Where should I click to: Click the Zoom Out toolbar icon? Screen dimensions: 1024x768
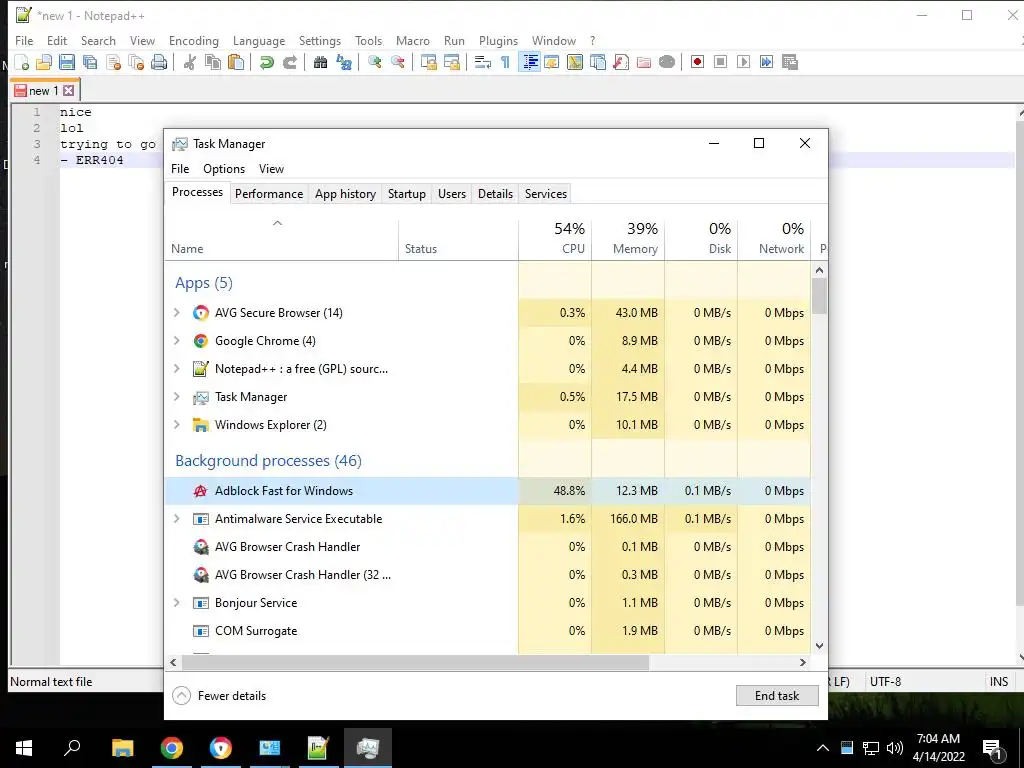397,62
